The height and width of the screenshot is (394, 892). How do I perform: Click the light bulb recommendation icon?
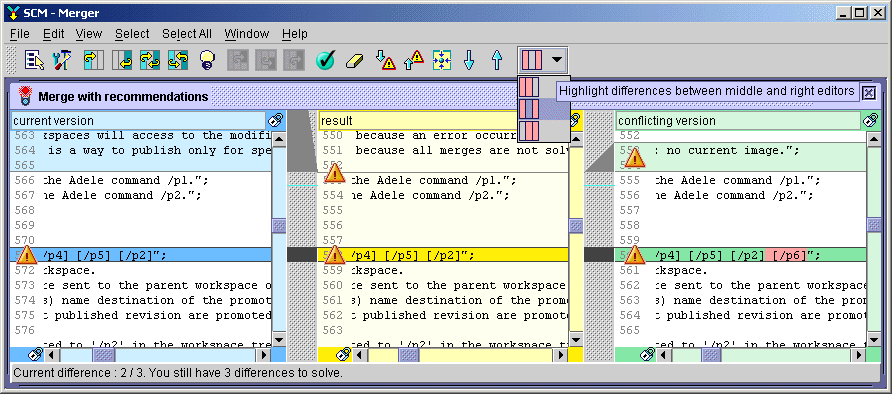[208, 60]
